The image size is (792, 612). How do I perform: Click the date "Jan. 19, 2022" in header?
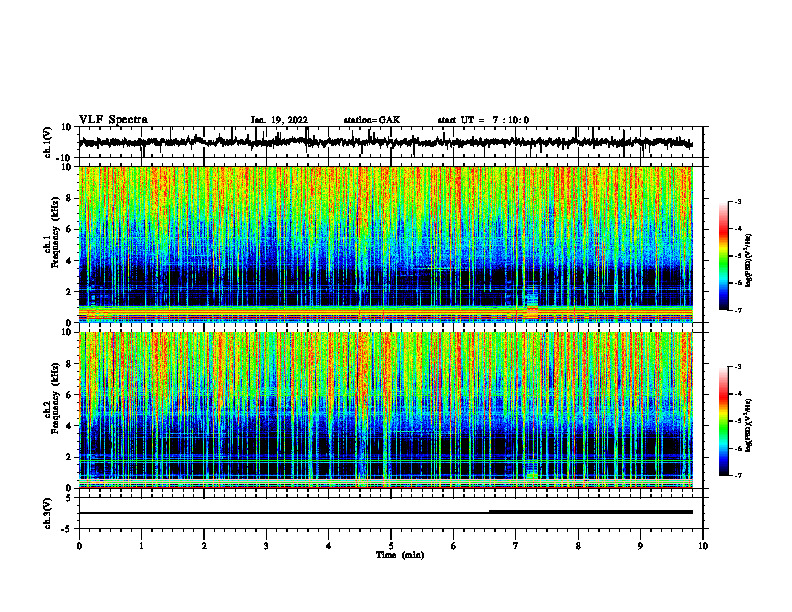point(279,120)
